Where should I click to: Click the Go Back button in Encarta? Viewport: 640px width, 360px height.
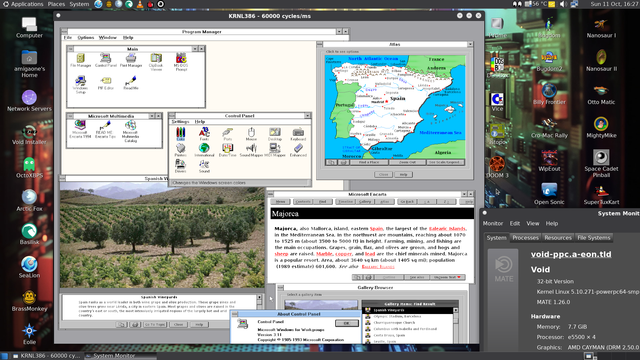[x=407, y=202]
